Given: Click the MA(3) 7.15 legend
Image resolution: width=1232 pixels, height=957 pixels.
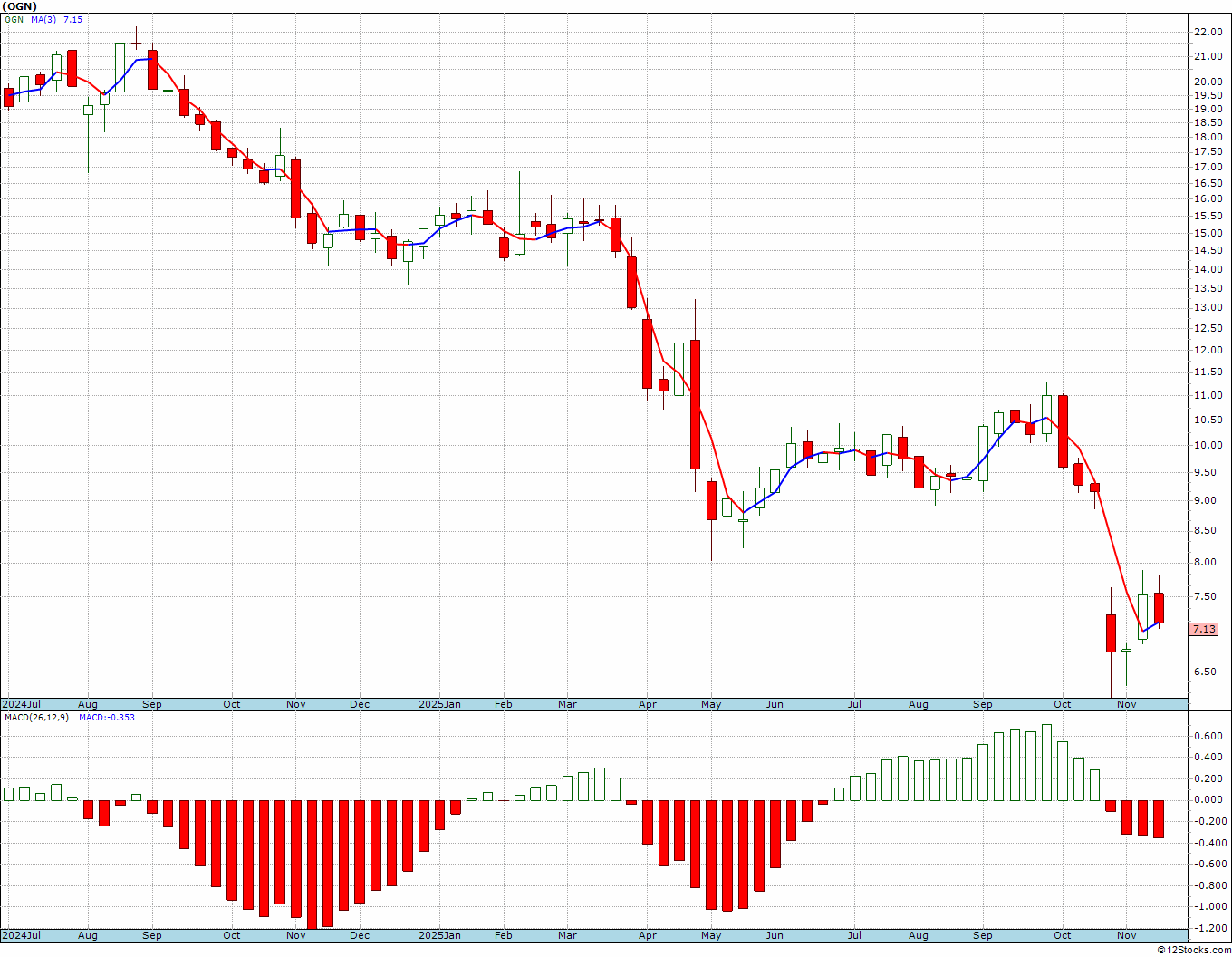Looking at the screenshot, I should coord(56,20).
